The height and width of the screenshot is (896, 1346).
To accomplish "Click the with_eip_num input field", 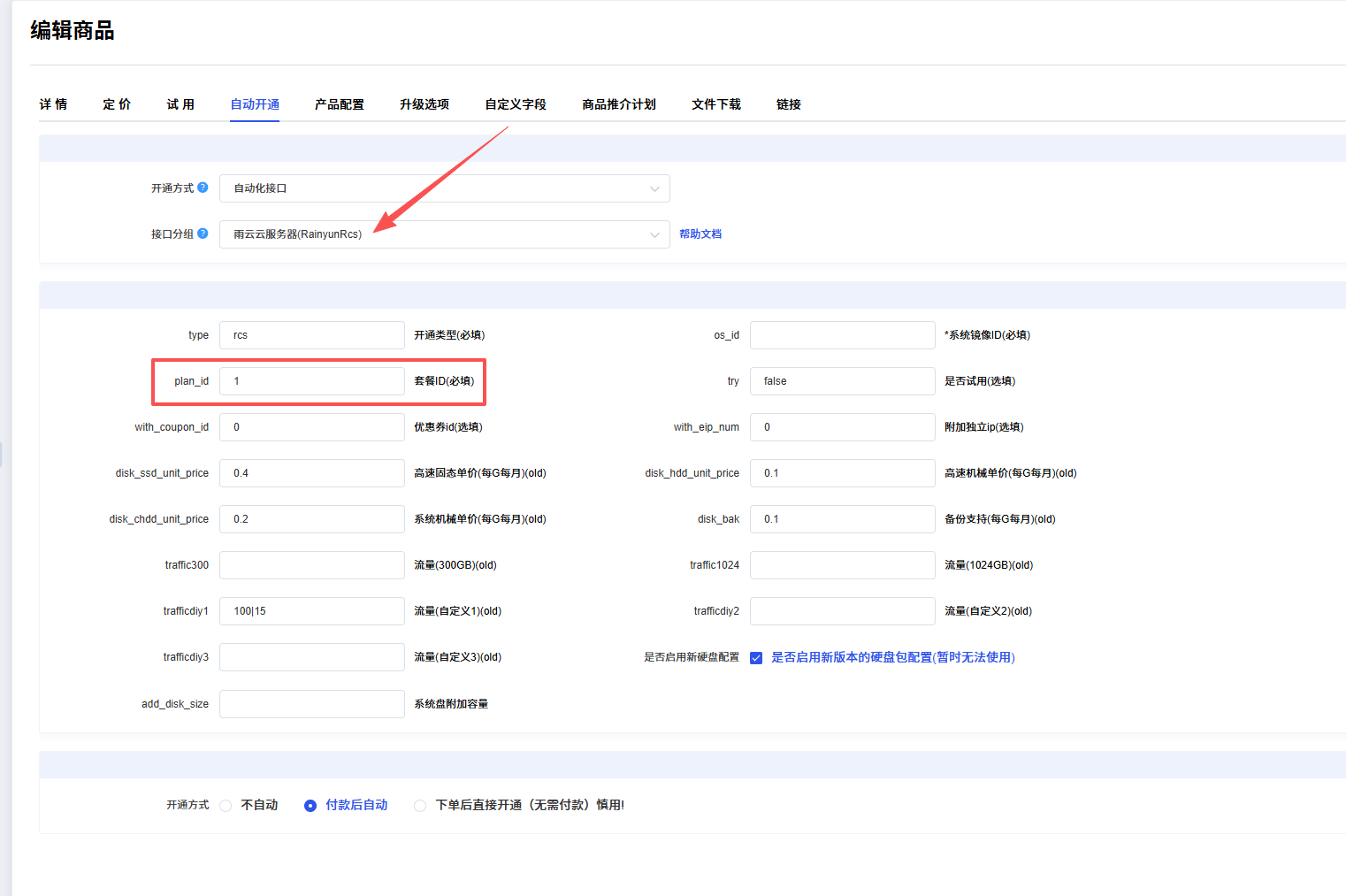I will [x=843, y=427].
